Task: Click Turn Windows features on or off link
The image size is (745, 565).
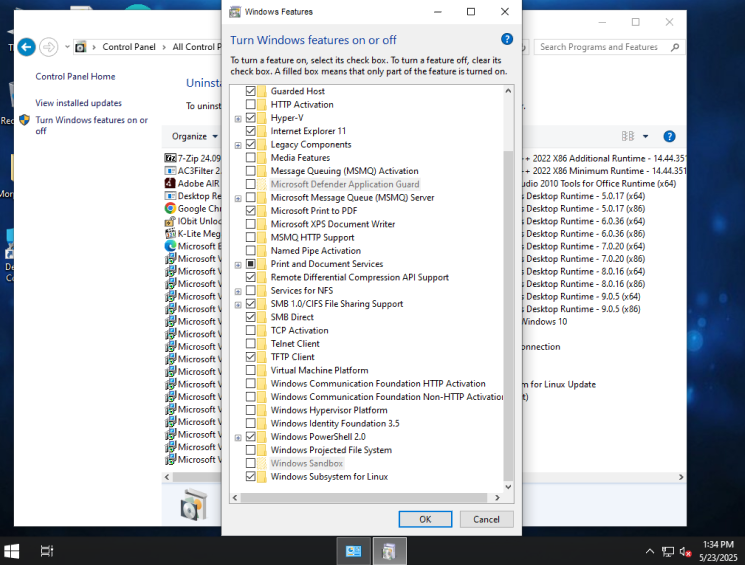Action: (91, 125)
